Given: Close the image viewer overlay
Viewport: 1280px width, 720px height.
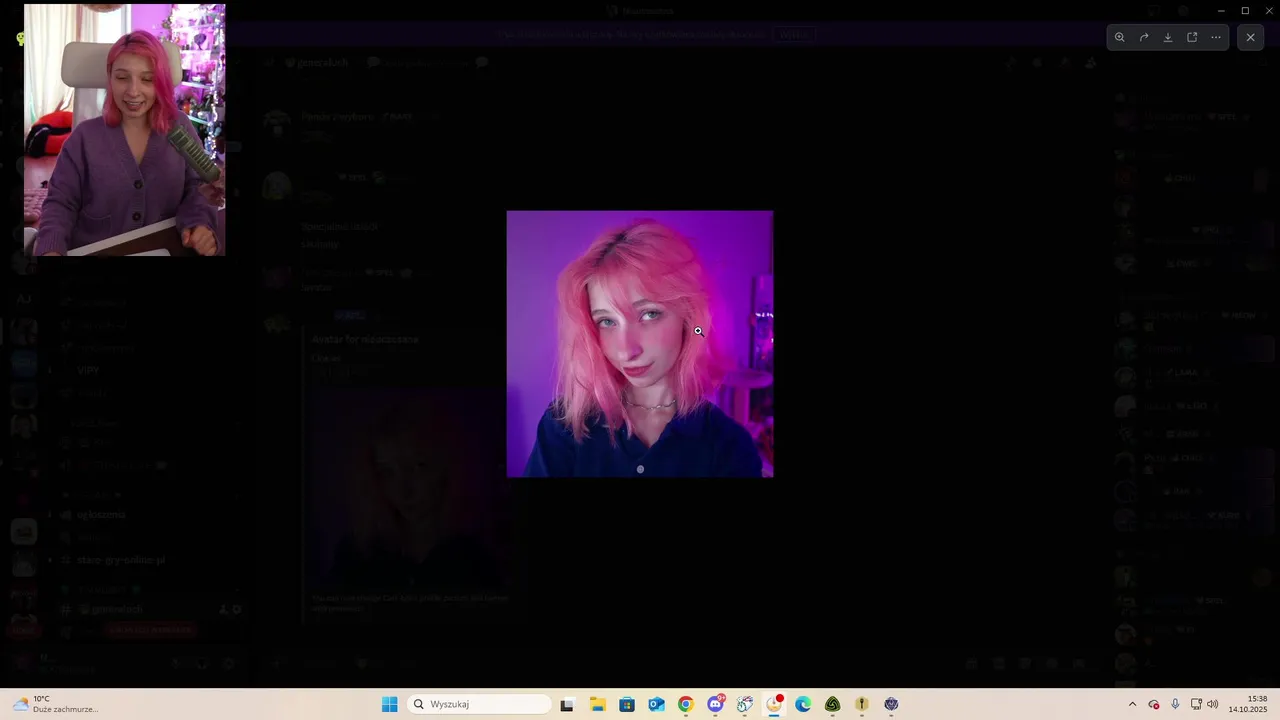Looking at the screenshot, I should [x=1250, y=37].
